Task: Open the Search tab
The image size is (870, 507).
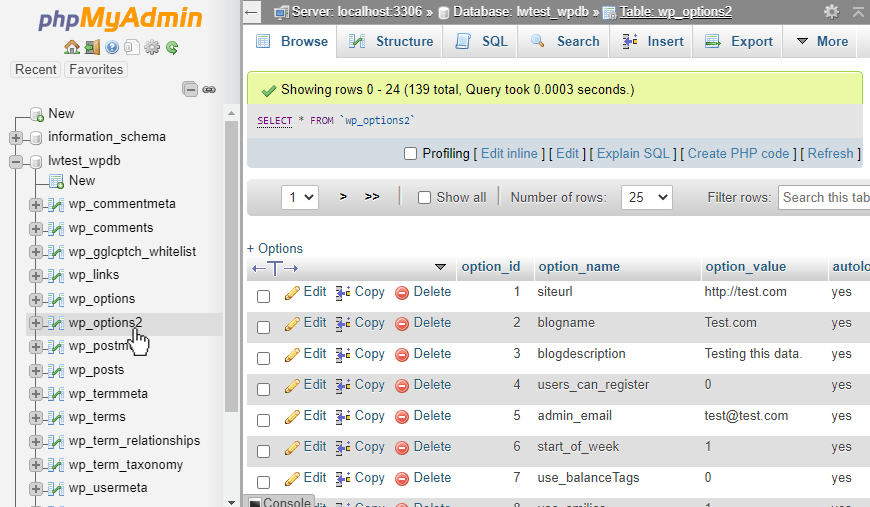Action: [565, 42]
